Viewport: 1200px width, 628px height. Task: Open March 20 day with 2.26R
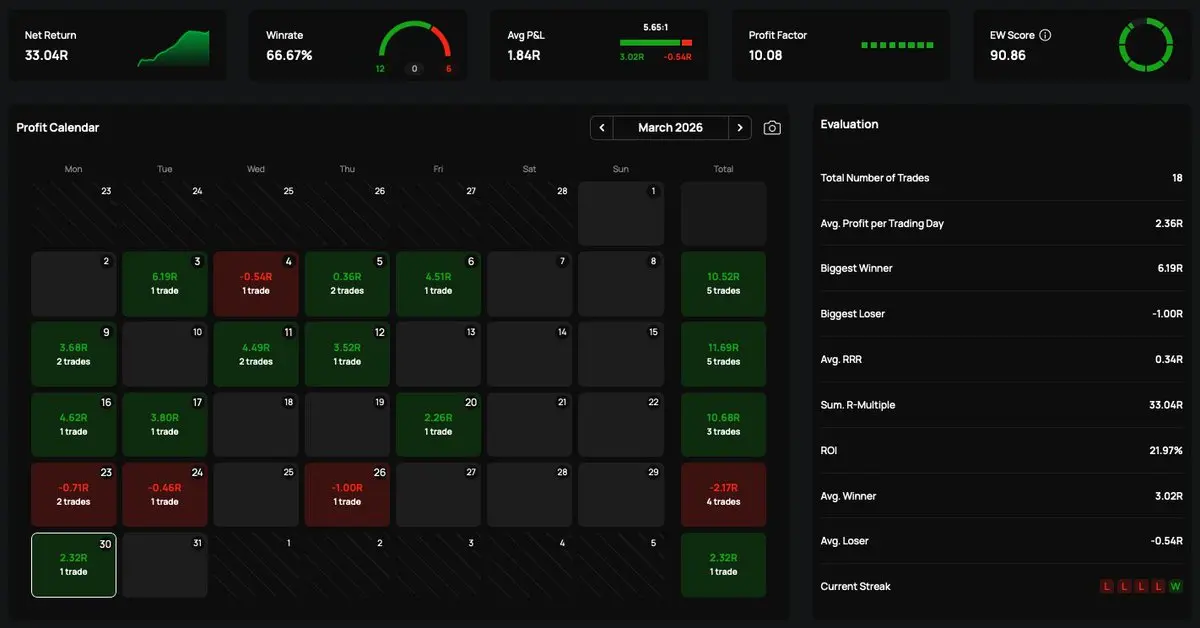pyautogui.click(x=438, y=424)
